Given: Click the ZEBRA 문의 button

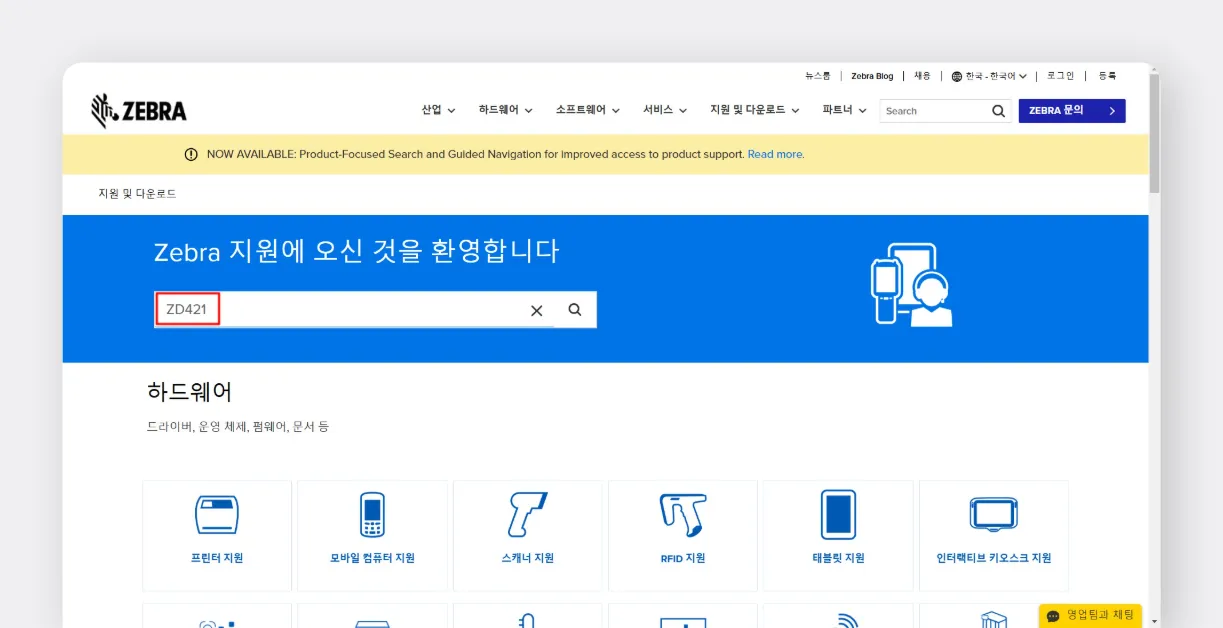Looking at the screenshot, I should [x=1072, y=111].
